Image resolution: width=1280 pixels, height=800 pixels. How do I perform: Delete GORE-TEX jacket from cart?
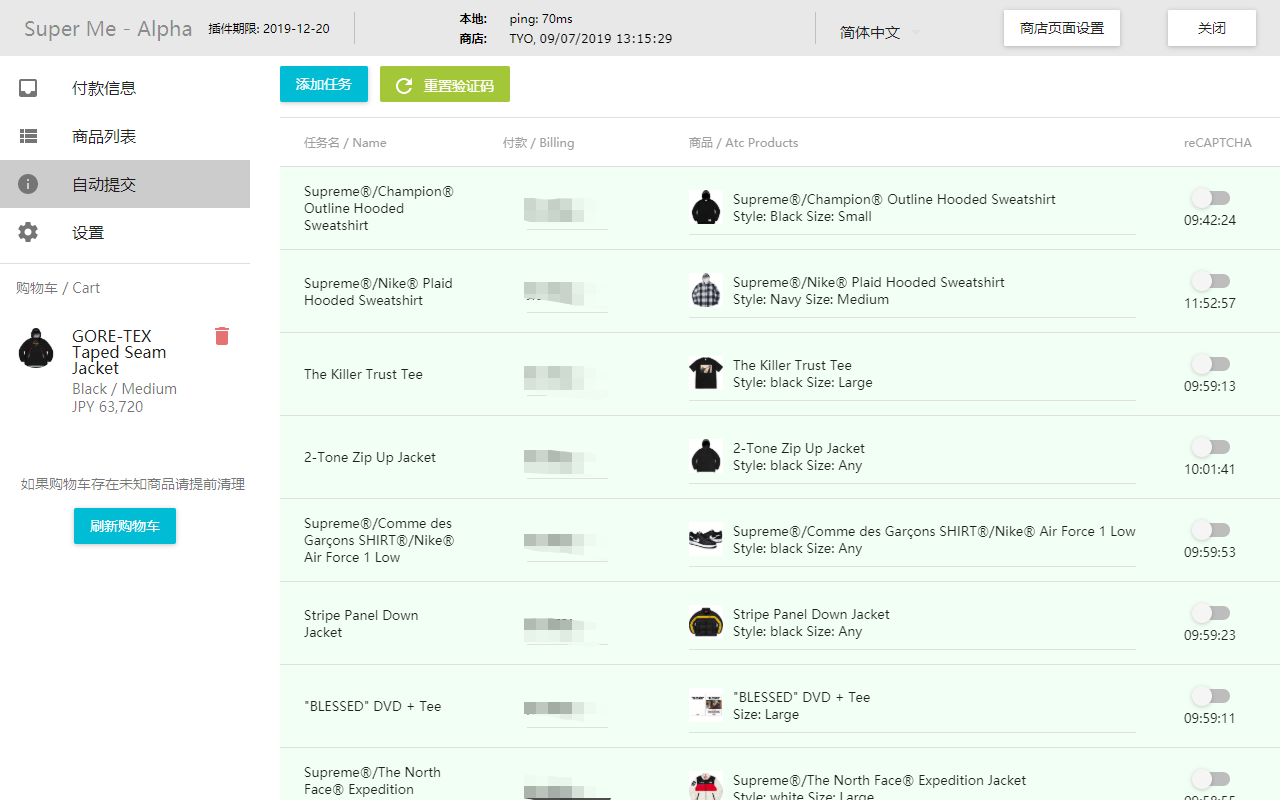tap(222, 336)
